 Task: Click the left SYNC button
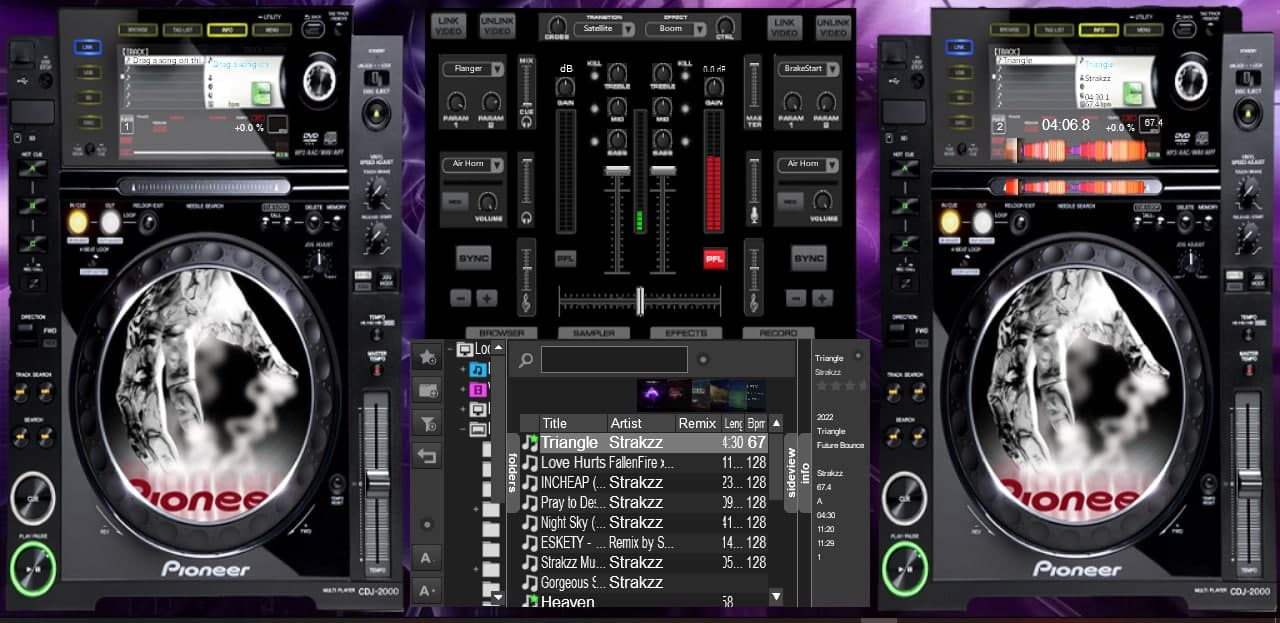(473, 258)
